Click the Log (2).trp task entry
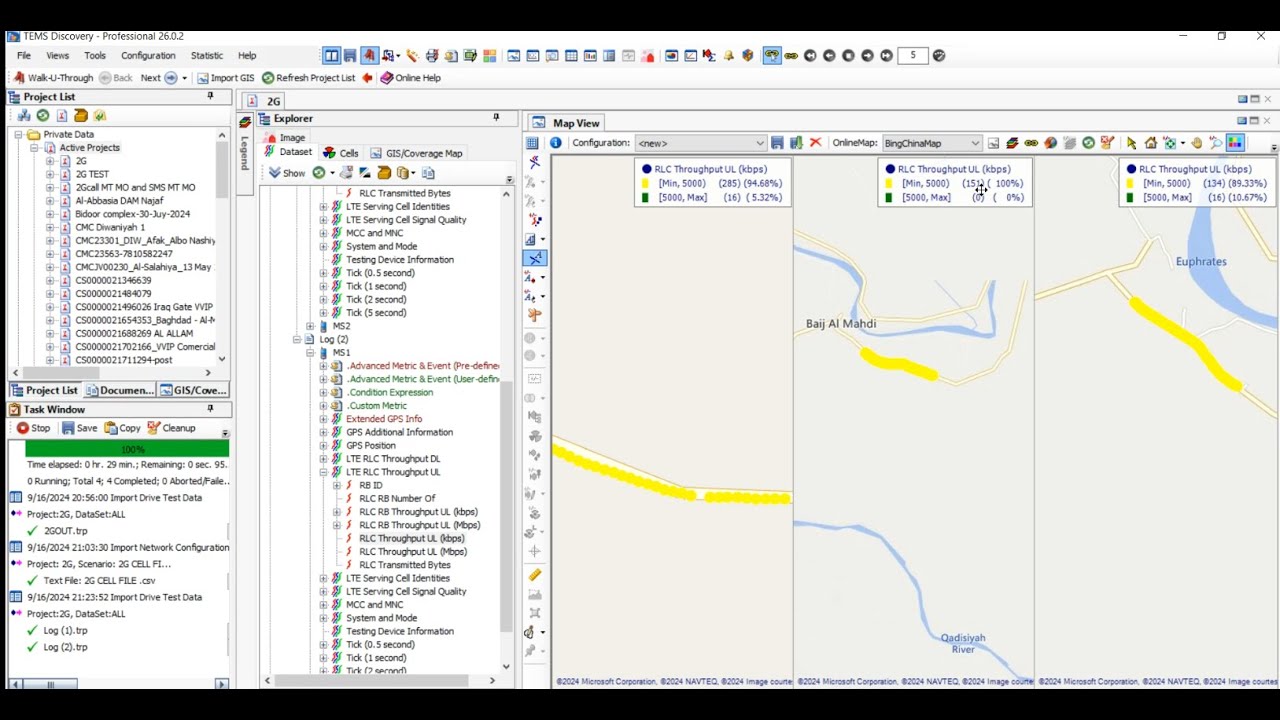The height and width of the screenshot is (720, 1280). (x=65, y=647)
